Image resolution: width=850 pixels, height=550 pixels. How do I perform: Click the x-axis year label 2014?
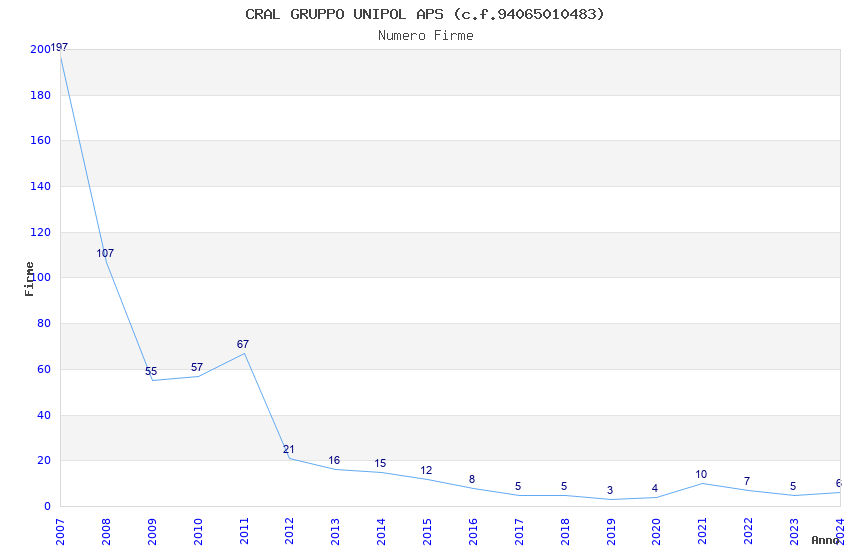pyautogui.click(x=382, y=532)
